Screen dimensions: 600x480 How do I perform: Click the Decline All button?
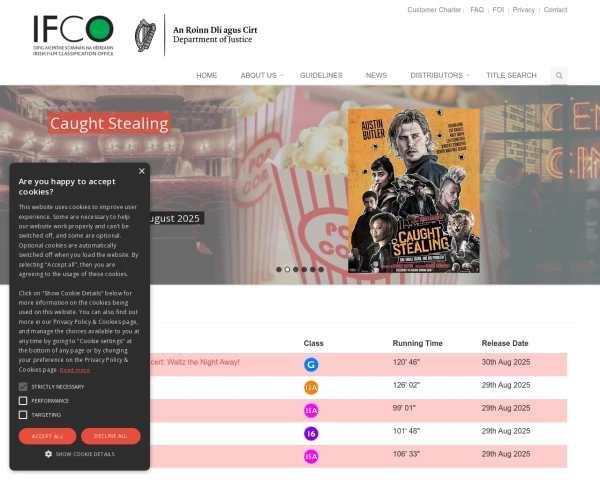pos(111,436)
